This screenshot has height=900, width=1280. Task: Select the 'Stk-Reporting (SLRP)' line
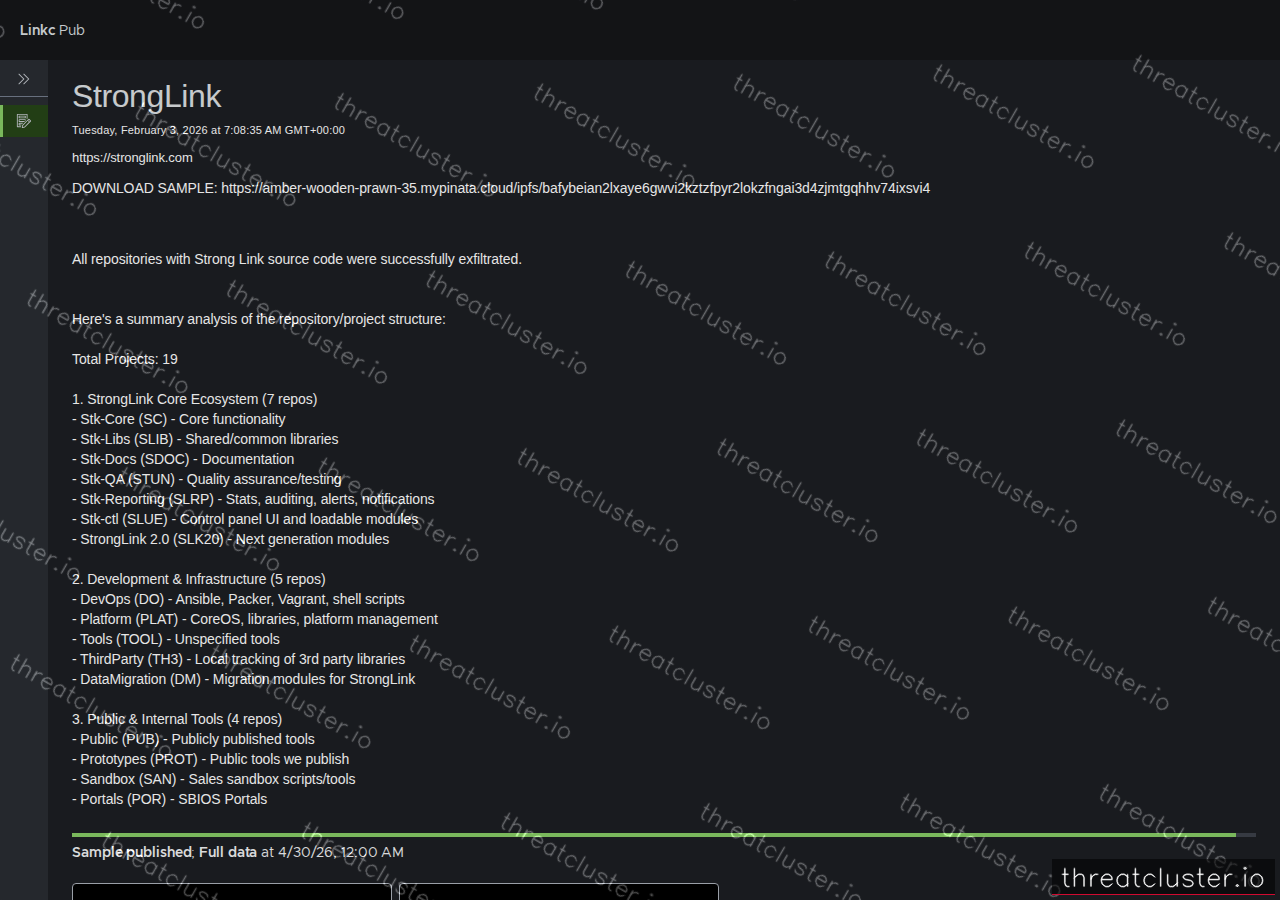click(x=253, y=499)
